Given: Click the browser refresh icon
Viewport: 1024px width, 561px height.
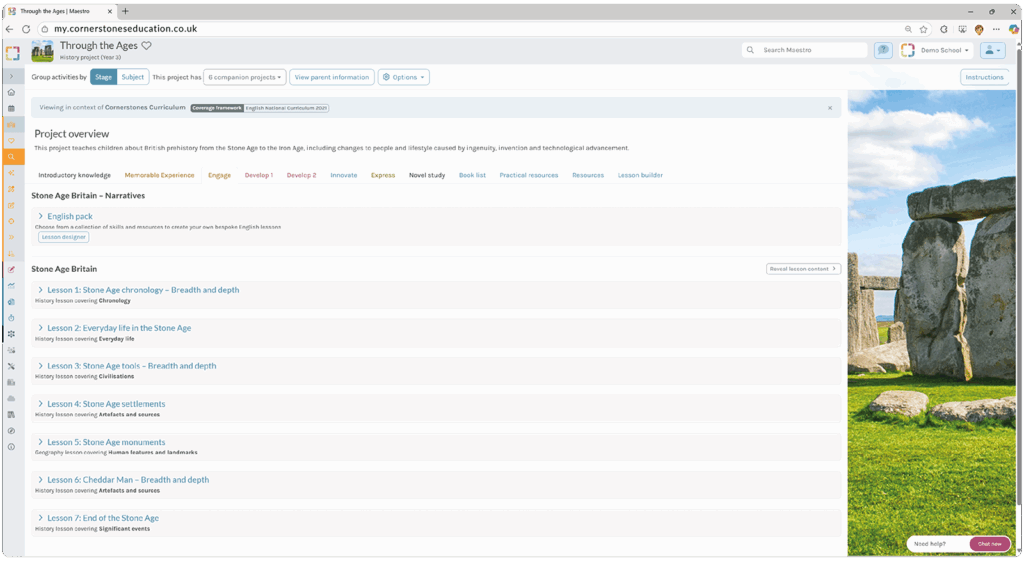Looking at the screenshot, I should 26,29.
